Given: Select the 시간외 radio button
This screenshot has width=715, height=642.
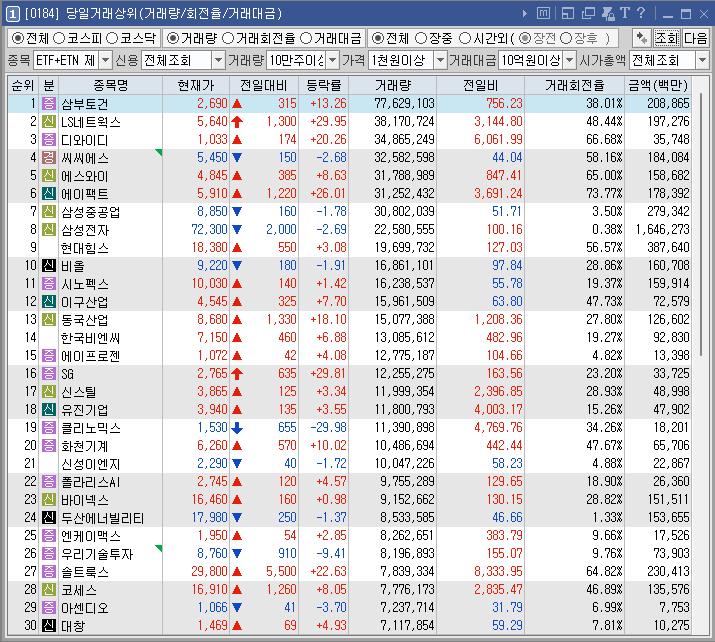Looking at the screenshot, I should (465, 38).
